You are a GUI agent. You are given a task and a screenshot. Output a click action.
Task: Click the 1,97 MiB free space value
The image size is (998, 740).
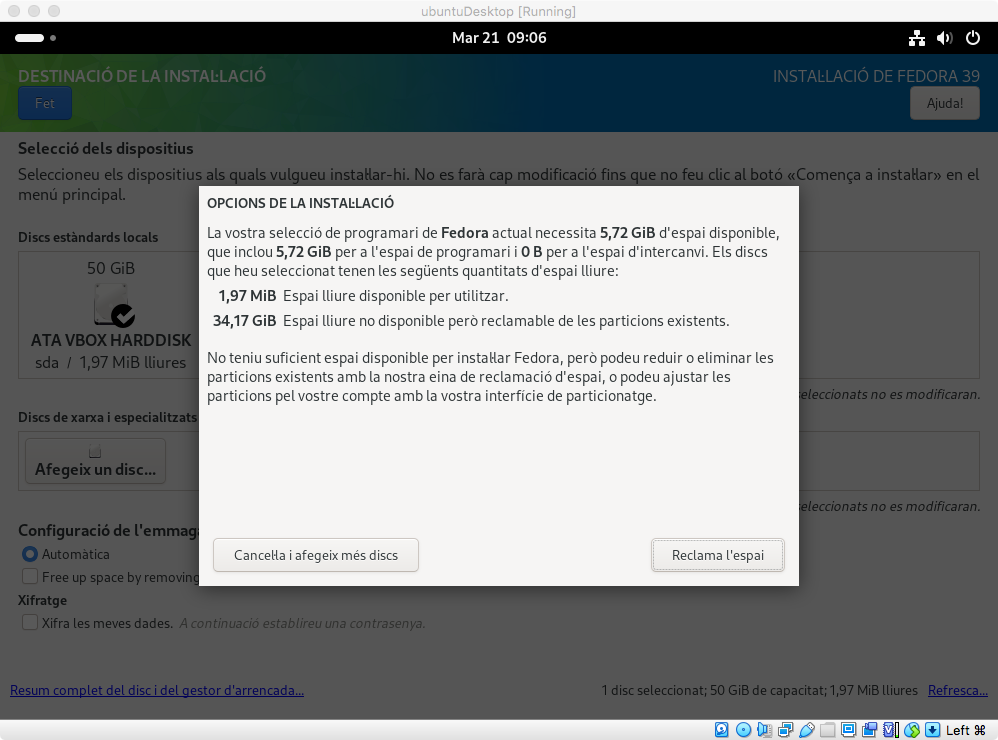coord(247,296)
